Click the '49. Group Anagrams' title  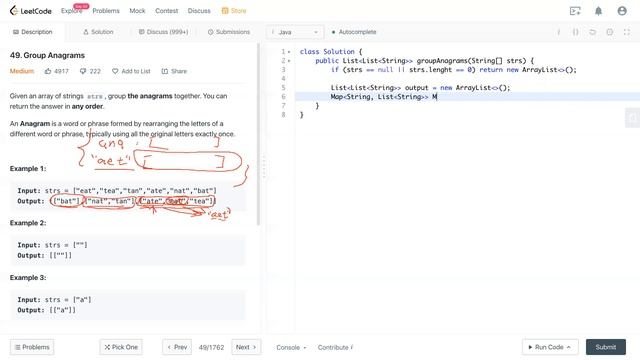[x=47, y=55]
